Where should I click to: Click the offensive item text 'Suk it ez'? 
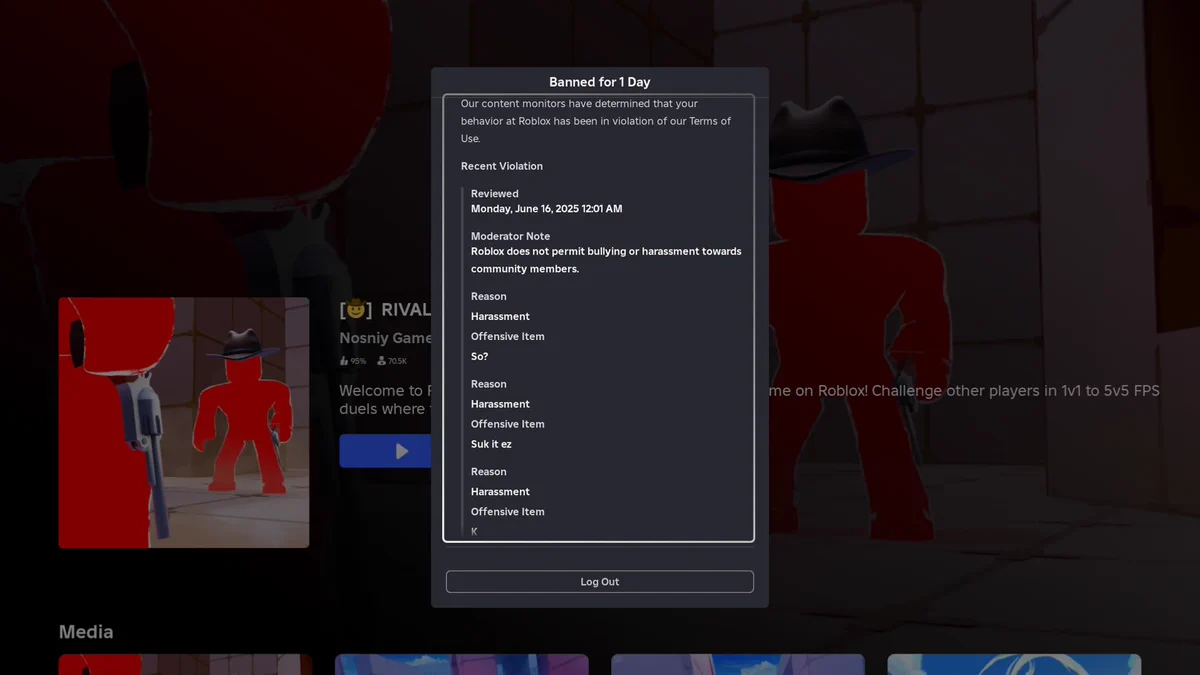491,444
